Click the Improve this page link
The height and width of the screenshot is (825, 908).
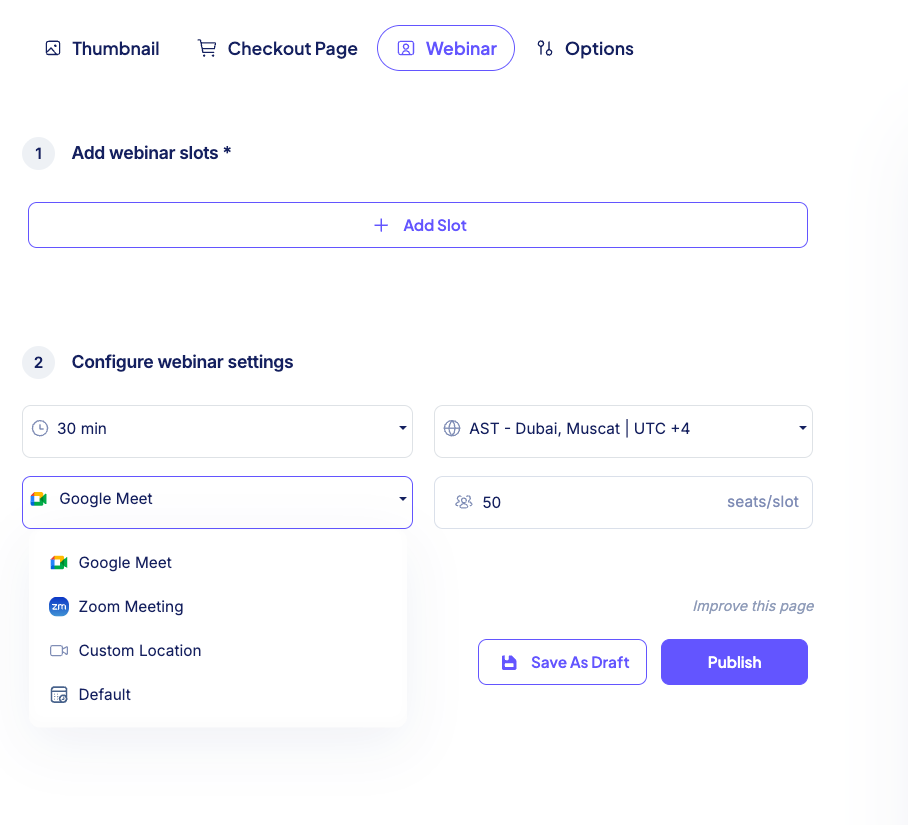[x=753, y=606]
